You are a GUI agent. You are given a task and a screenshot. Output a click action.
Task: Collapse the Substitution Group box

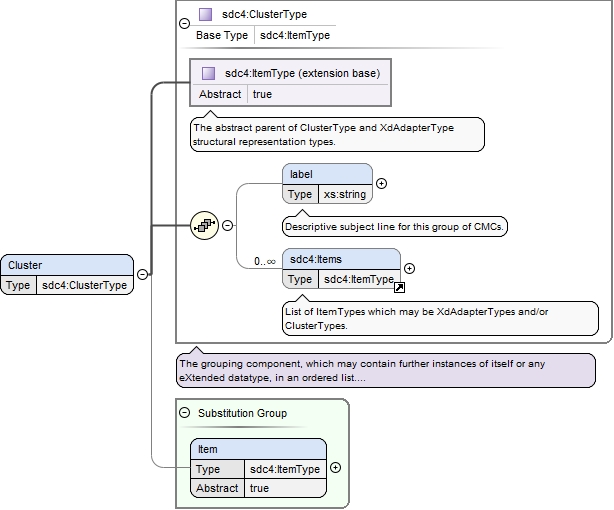click(184, 412)
